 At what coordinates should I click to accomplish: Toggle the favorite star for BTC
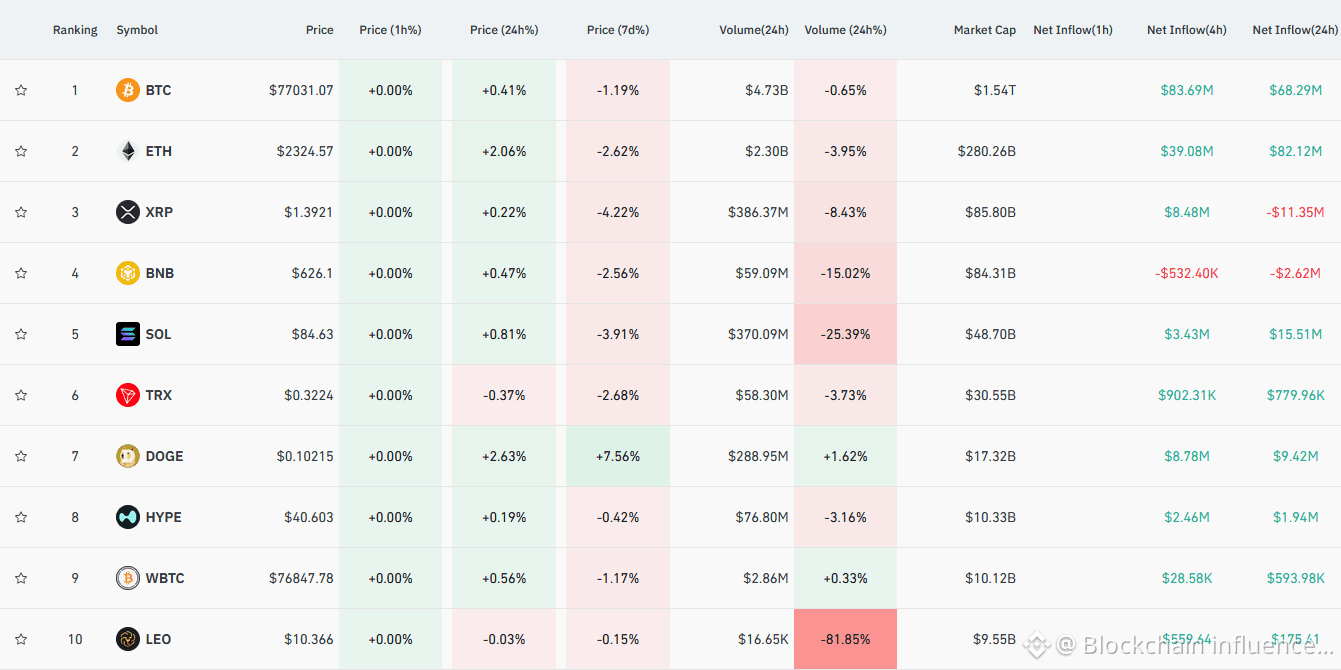coord(21,90)
